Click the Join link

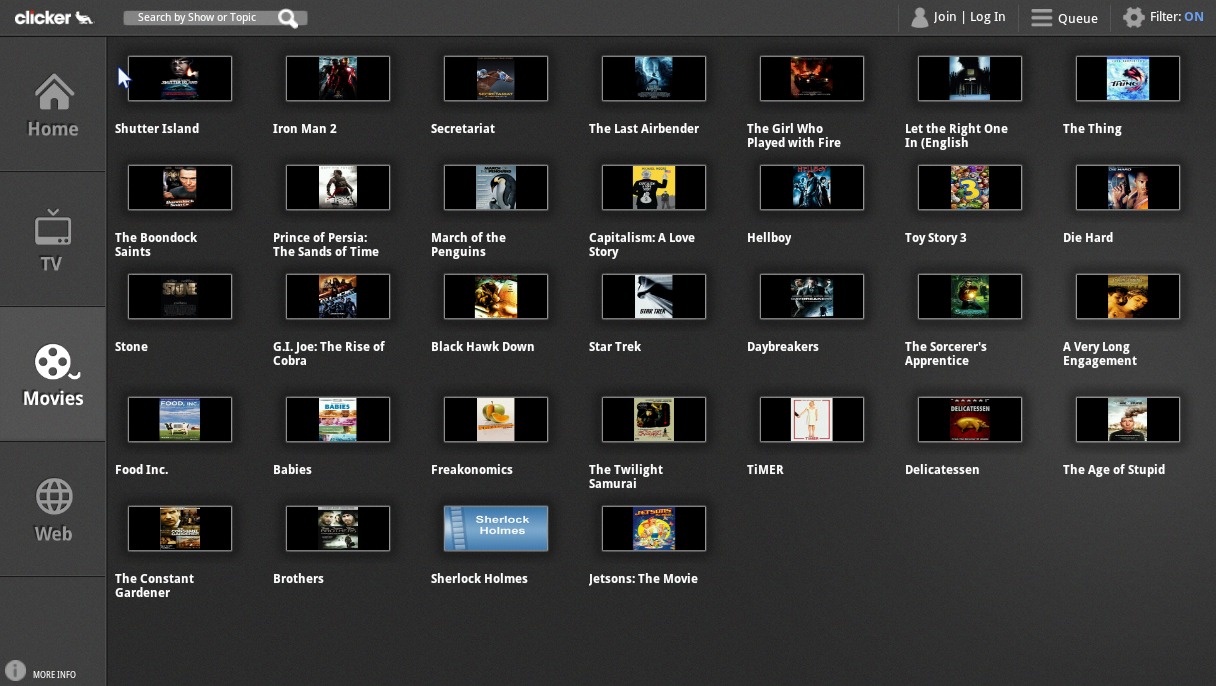coord(945,17)
